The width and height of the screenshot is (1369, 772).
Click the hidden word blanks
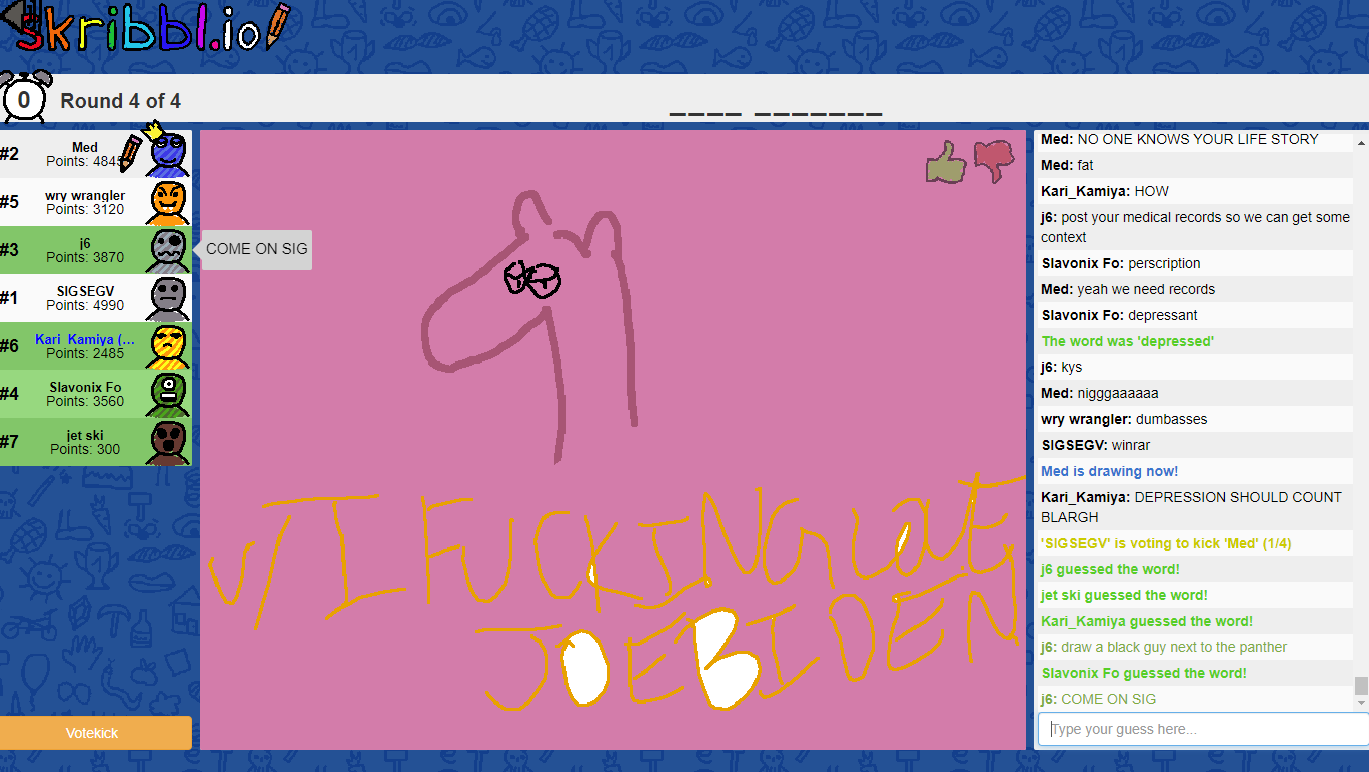[x=776, y=114]
